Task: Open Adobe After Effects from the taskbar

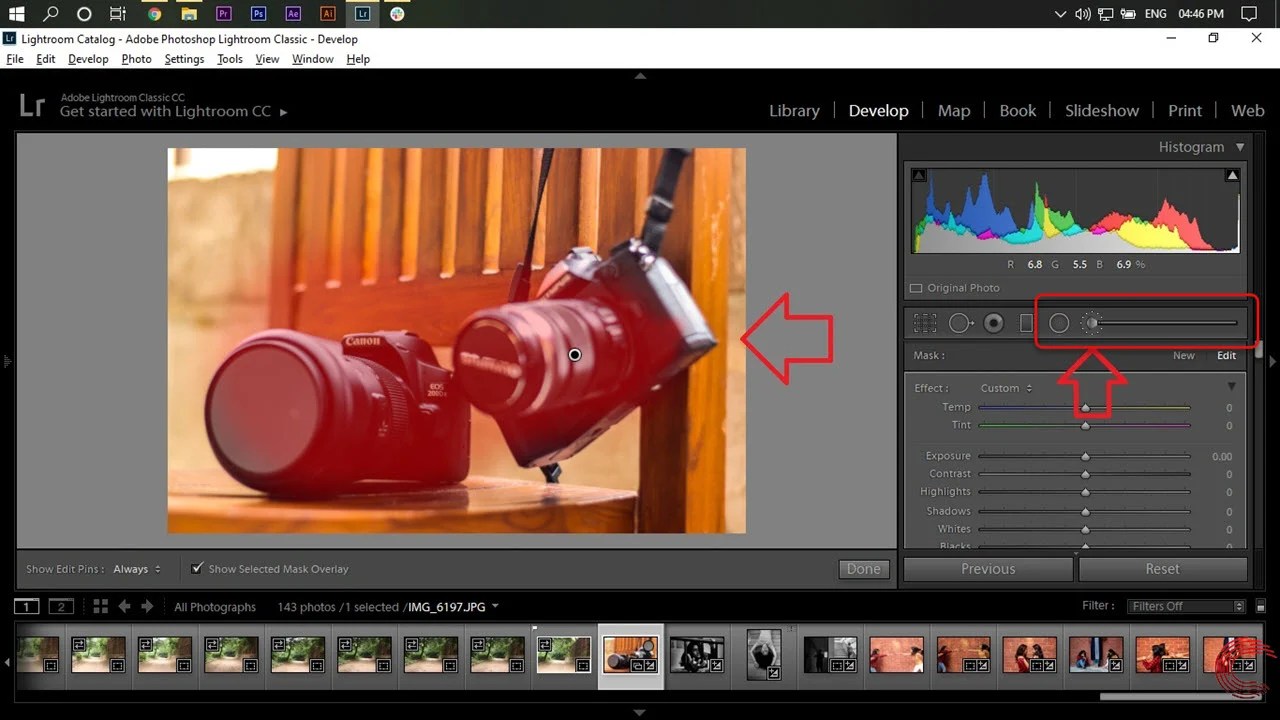Action: [293, 14]
